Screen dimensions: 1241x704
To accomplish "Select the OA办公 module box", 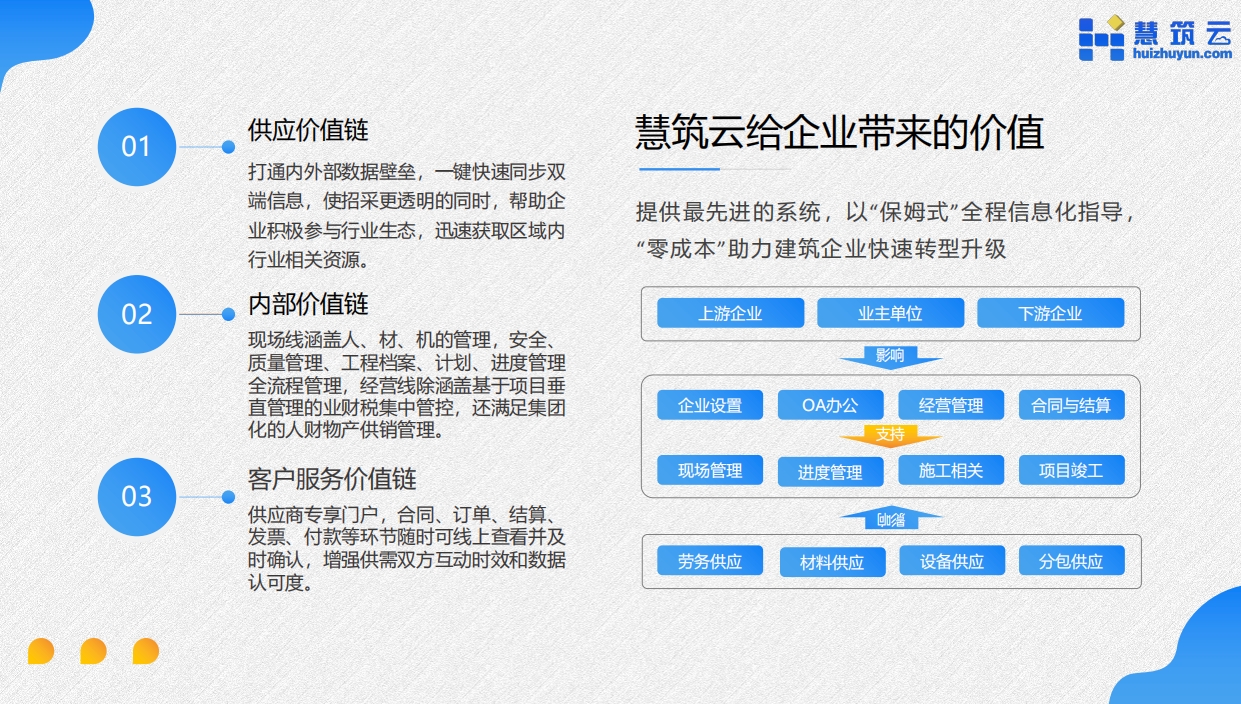I will click(830, 405).
